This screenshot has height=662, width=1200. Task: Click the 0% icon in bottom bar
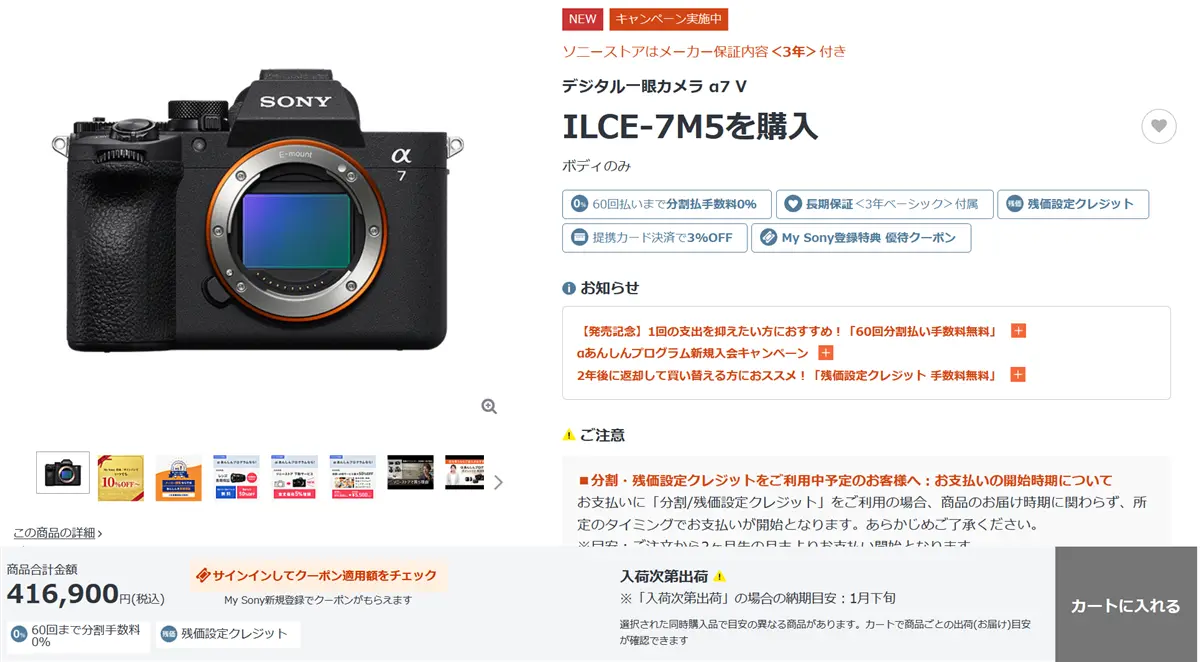point(19,634)
